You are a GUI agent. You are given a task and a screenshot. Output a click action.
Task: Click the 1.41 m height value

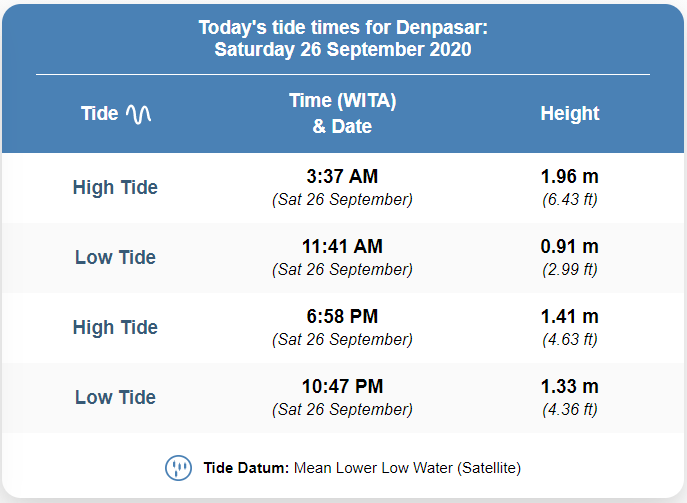pos(570,316)
